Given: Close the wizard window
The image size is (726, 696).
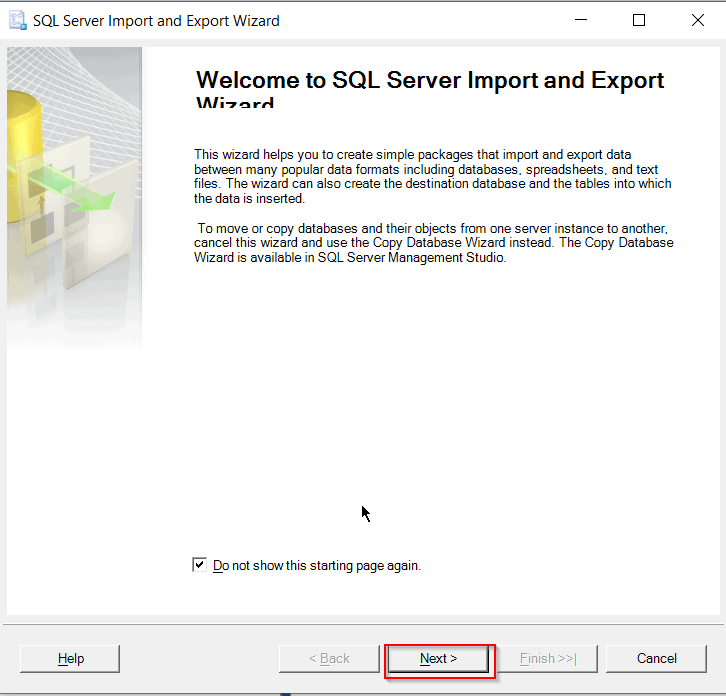Looking at the screenshot, I should tap(697, 20).
